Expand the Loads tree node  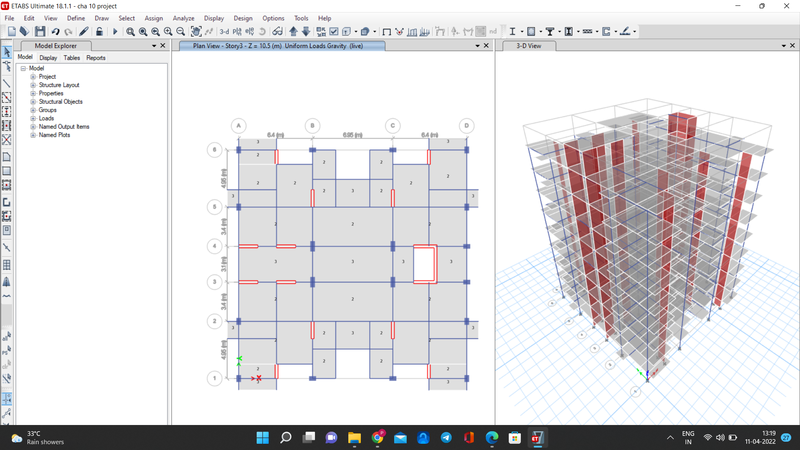[33, 118]
